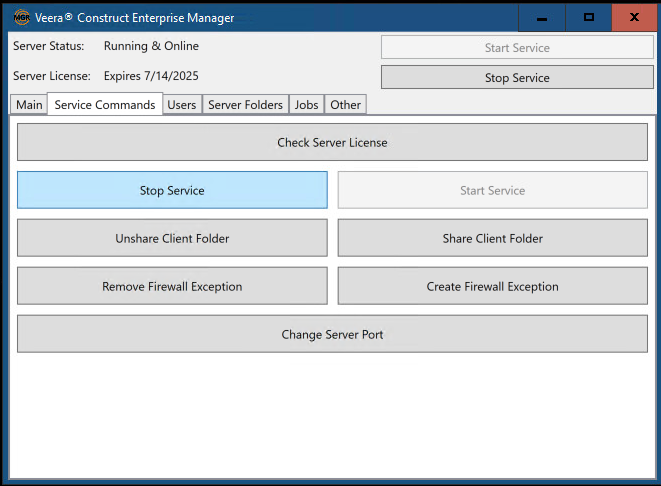Viewport: 661px width, 486px height.
Task: Click Unshare Client Folder button
Action: coord(172,239)
